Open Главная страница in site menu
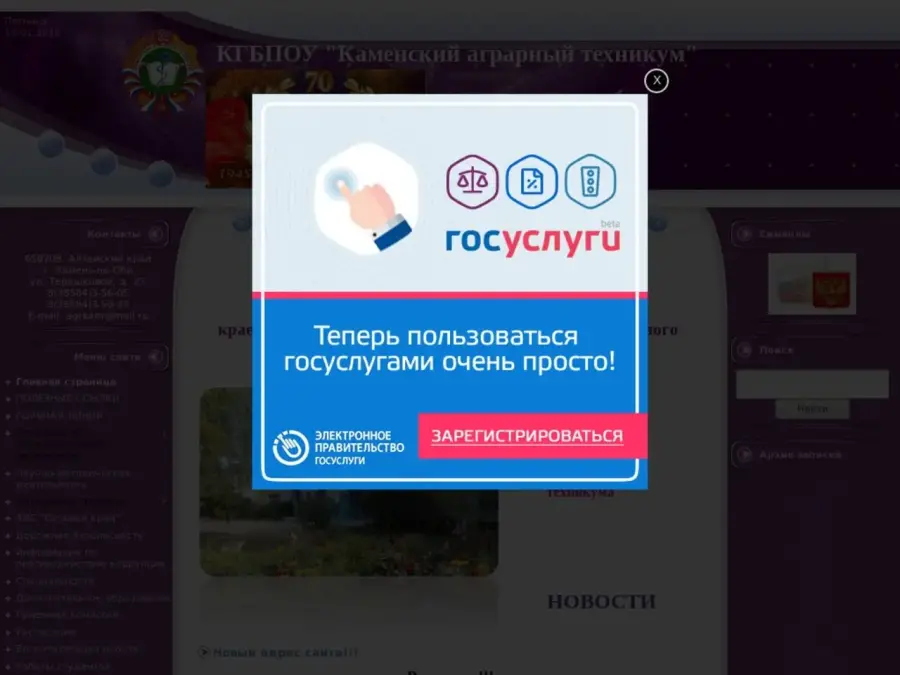Screen dimensions: 900x675 click(x=66, y=382)
